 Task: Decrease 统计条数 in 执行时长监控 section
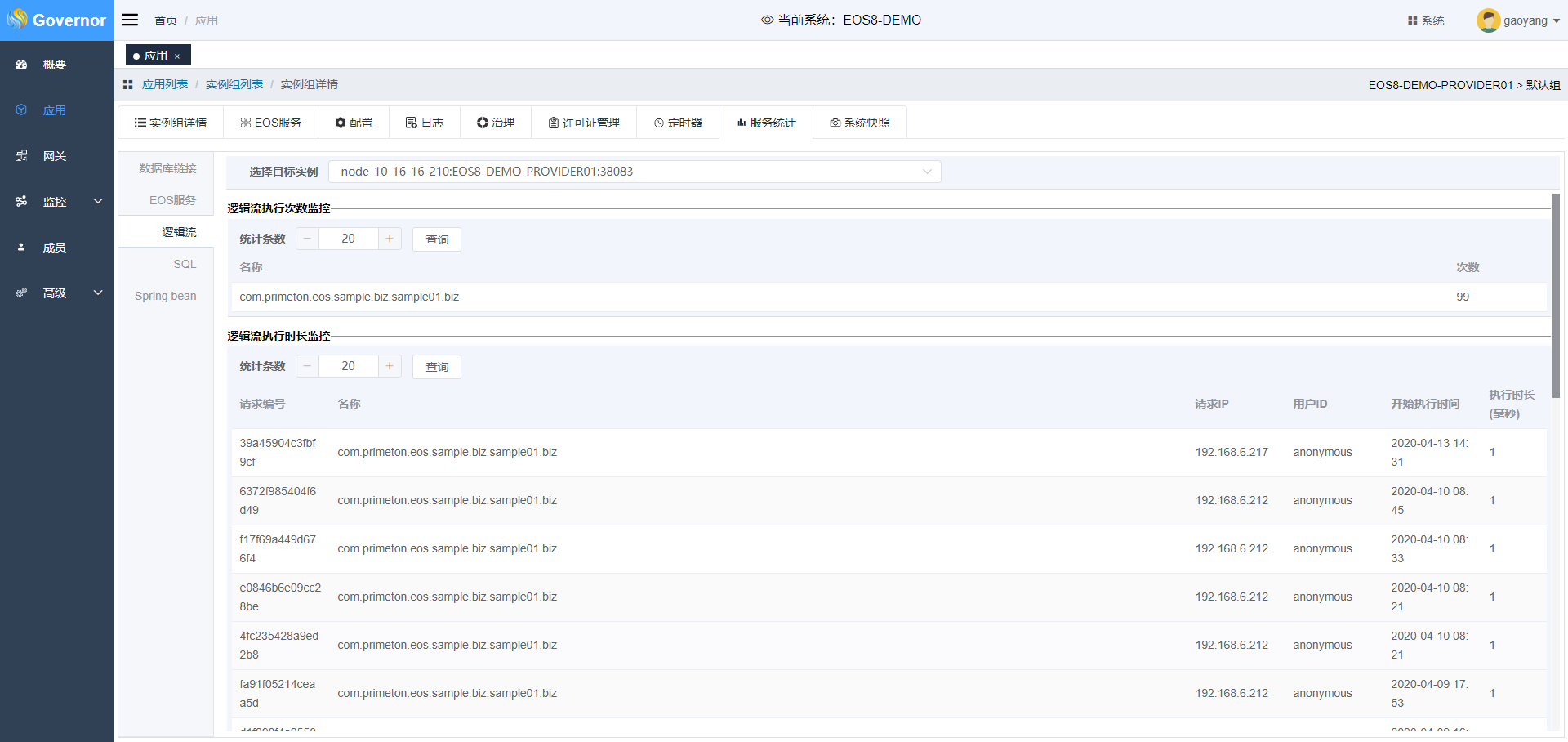click(x=307, y=366)
